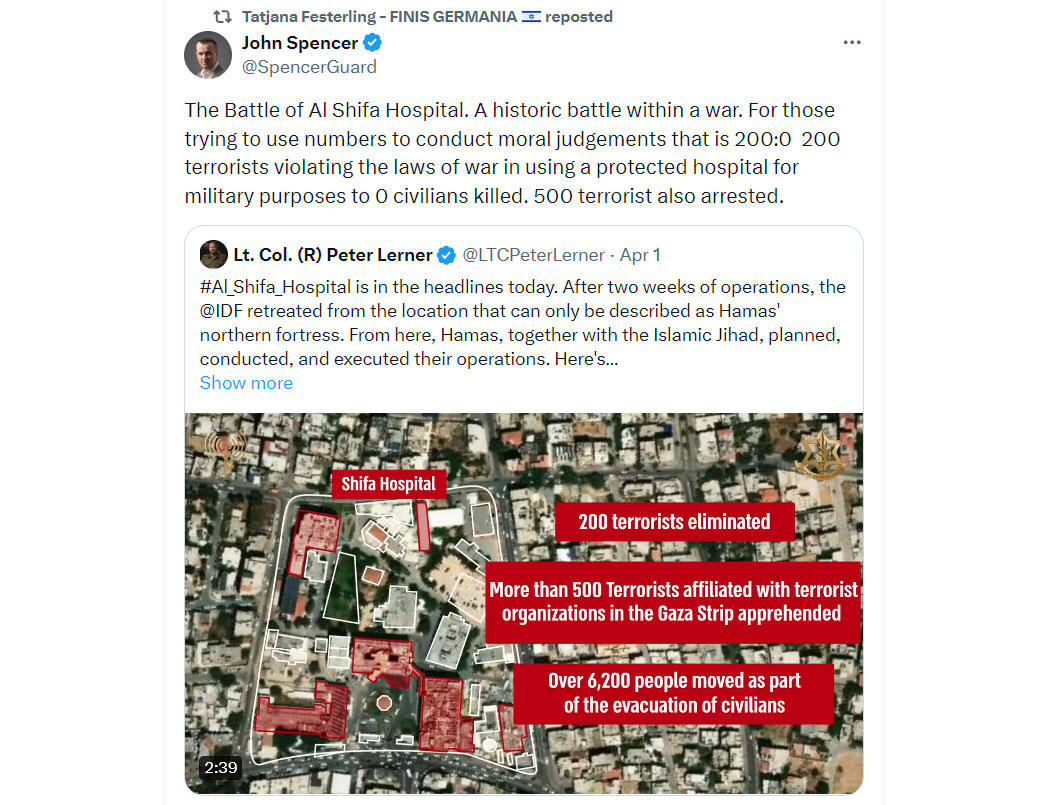Open the @SpencerGuard handle link

[x=309, y=67]
